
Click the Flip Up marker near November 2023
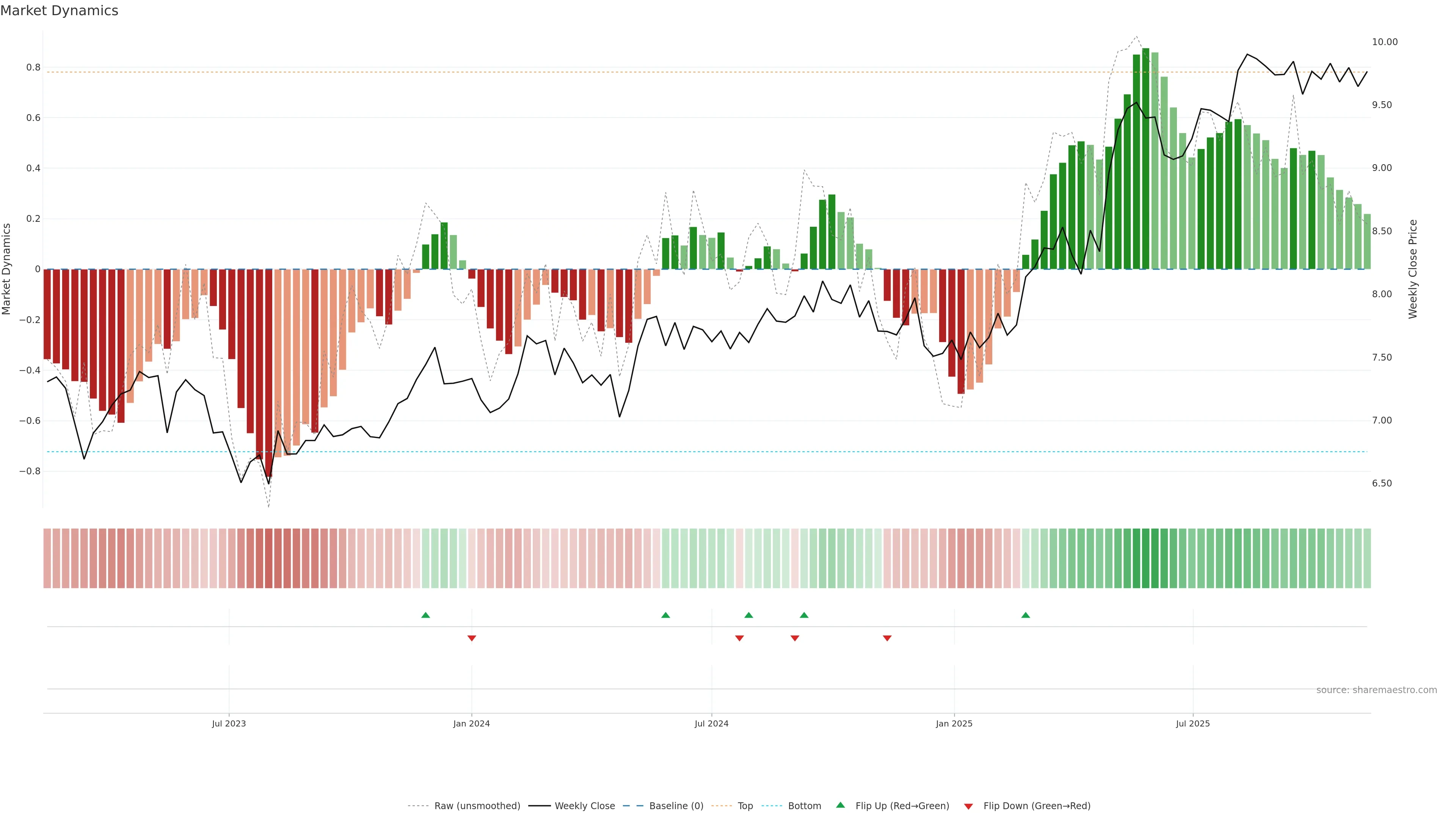coord(425,615)
